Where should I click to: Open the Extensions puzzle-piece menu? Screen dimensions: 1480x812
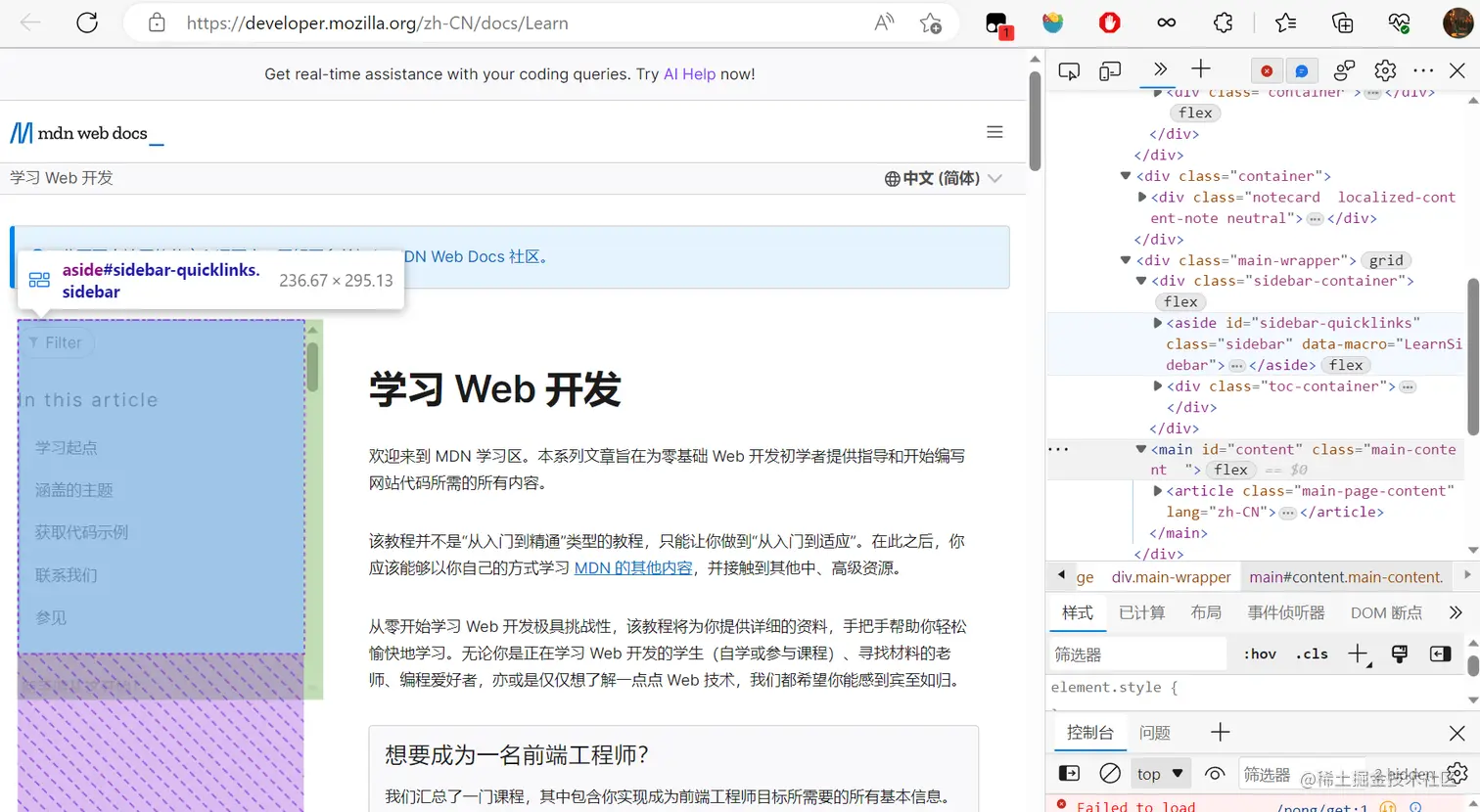(x=1224, y=23)
